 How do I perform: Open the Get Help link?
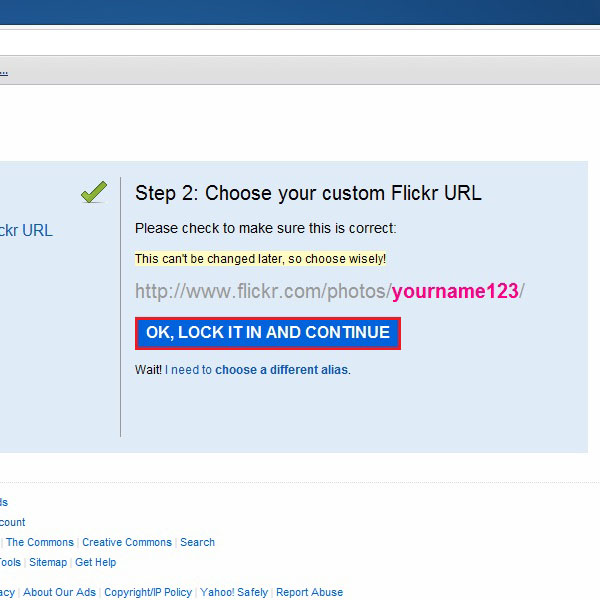pyautogui.click(x=96, y=562)
